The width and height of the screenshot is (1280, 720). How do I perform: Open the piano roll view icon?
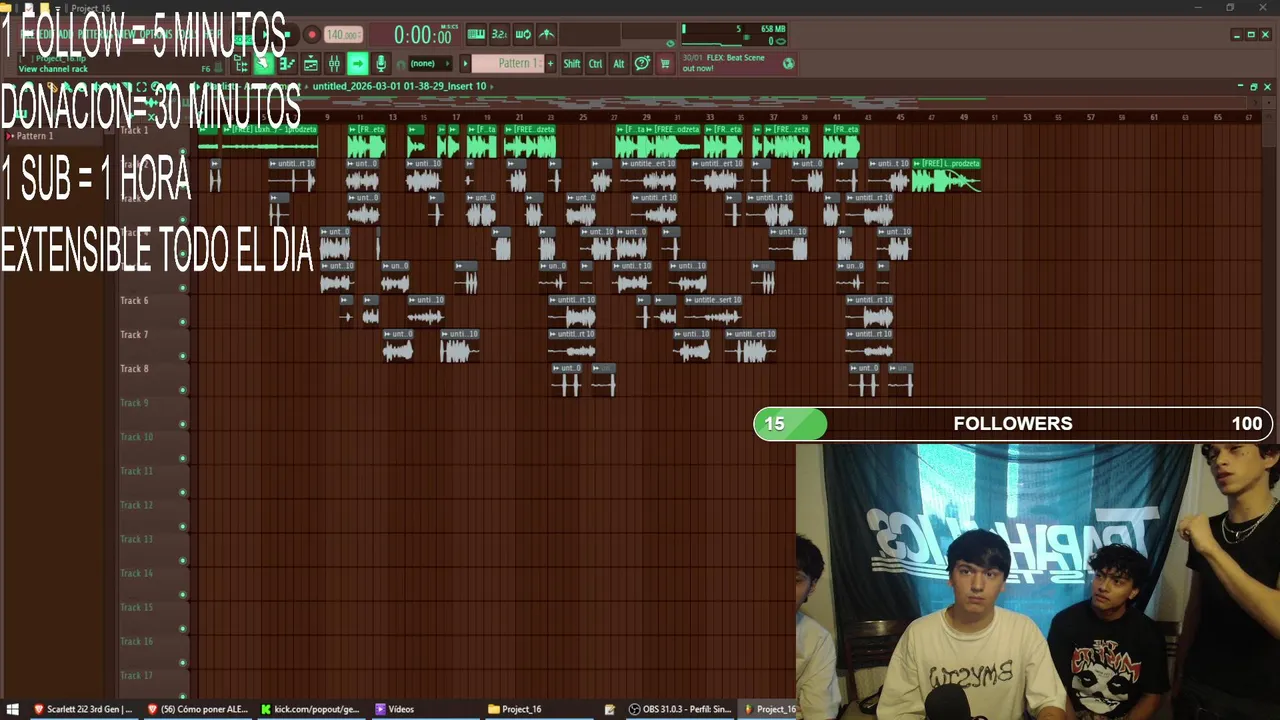[x=287, y=64]
